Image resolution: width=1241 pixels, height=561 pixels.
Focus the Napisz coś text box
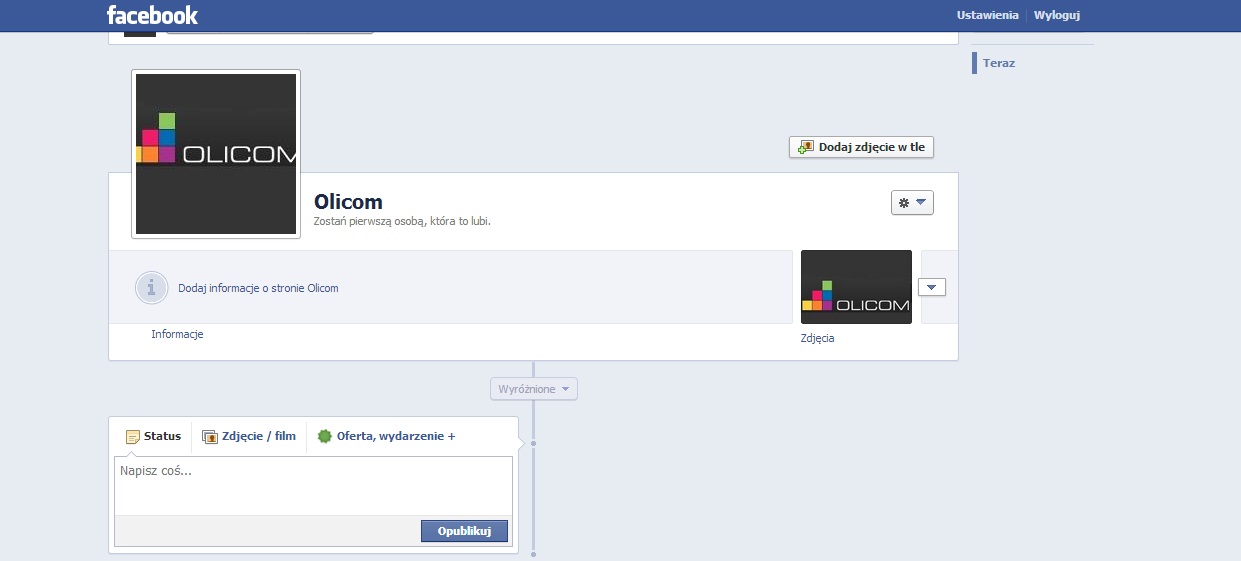[x=313, y=485]
